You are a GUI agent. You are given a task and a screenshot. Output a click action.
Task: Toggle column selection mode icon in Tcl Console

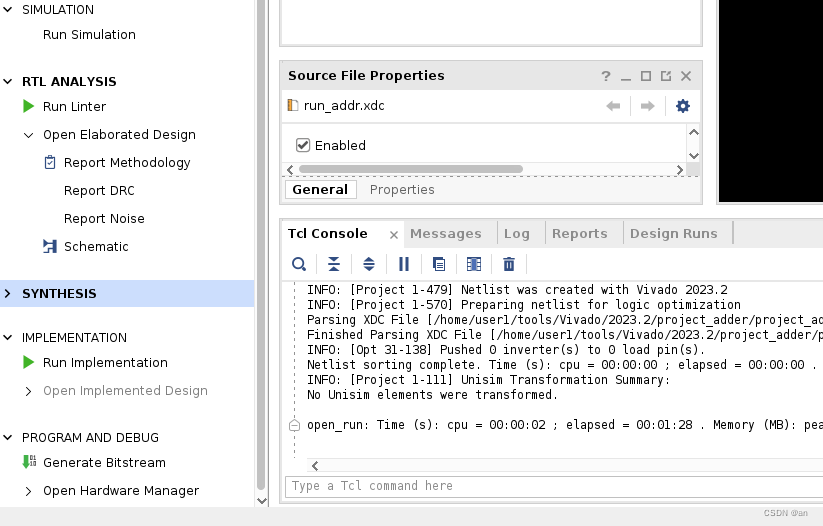click(x=473, y=264)
